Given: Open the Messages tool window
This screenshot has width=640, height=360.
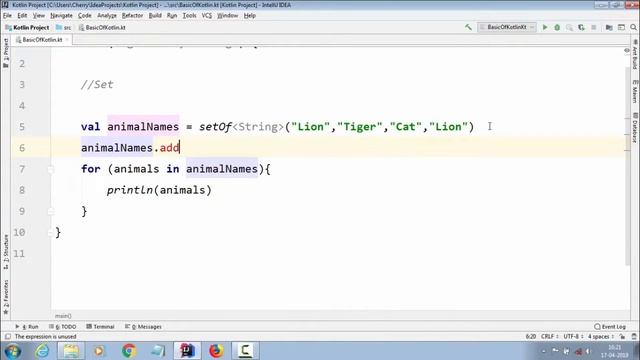Looking at the screenshot, I should [143, 327].
